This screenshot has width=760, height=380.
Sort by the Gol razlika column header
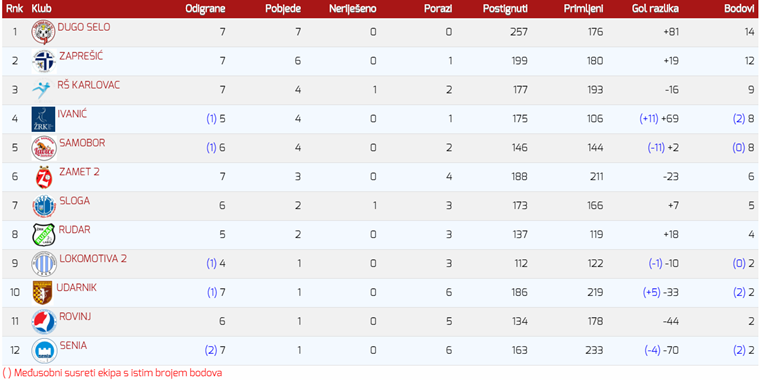click(x=655, y=9)
